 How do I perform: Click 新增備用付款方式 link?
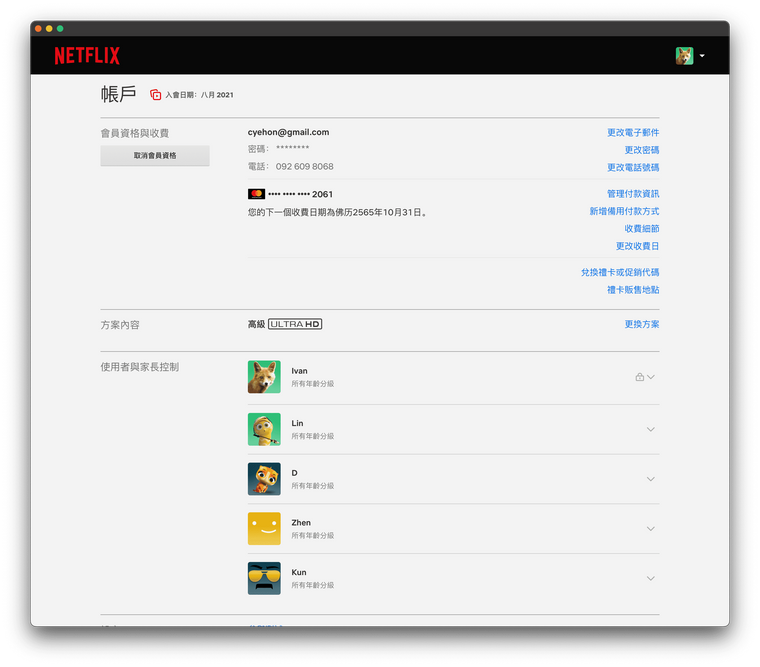[x=624, y=211]
